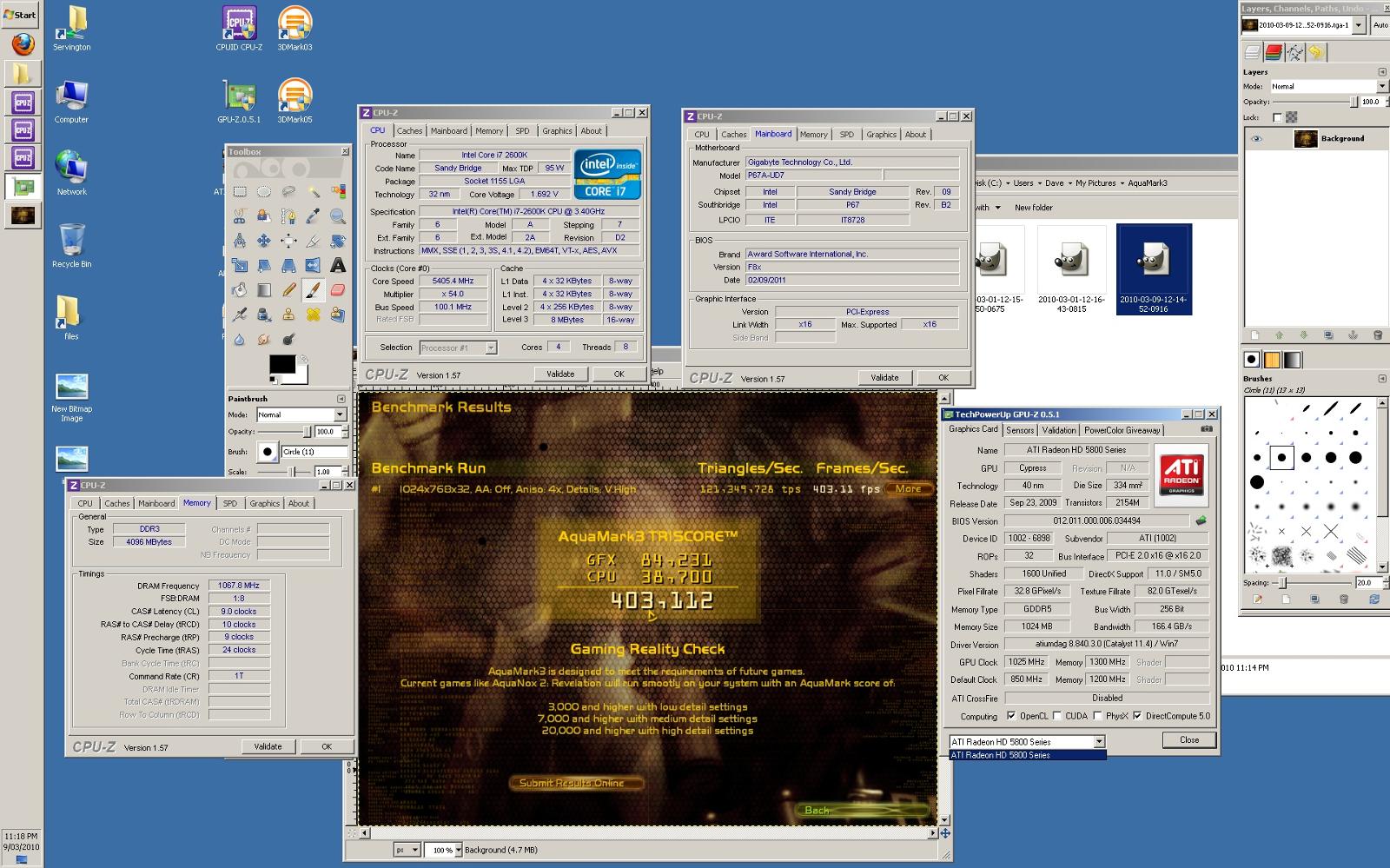The width and height of the screenshot is (1390, 868).
Task: Open the Channels tab icon in Layers dock
Action: coord(1274,52)
